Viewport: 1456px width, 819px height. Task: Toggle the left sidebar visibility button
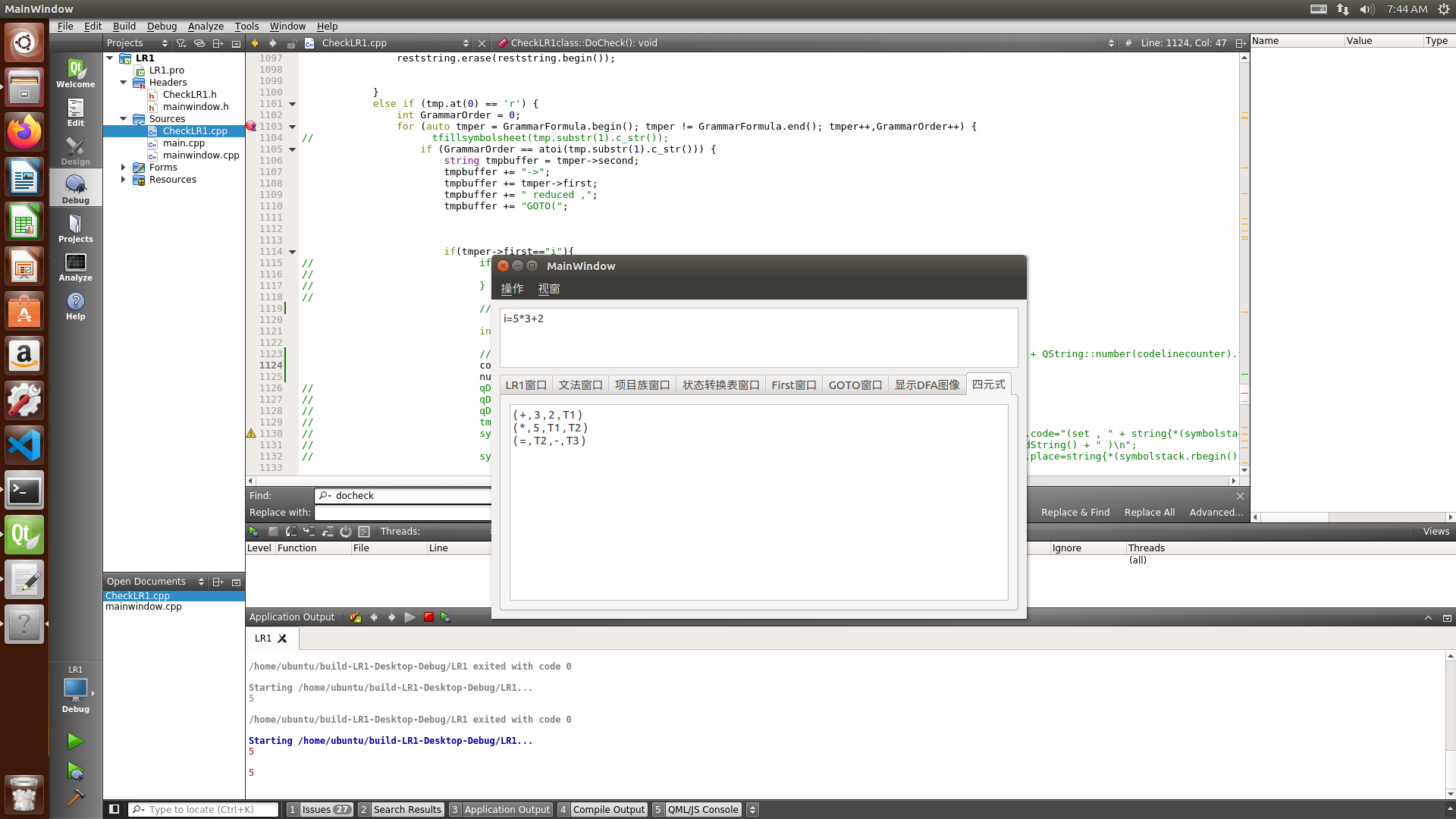pos(115,809)
